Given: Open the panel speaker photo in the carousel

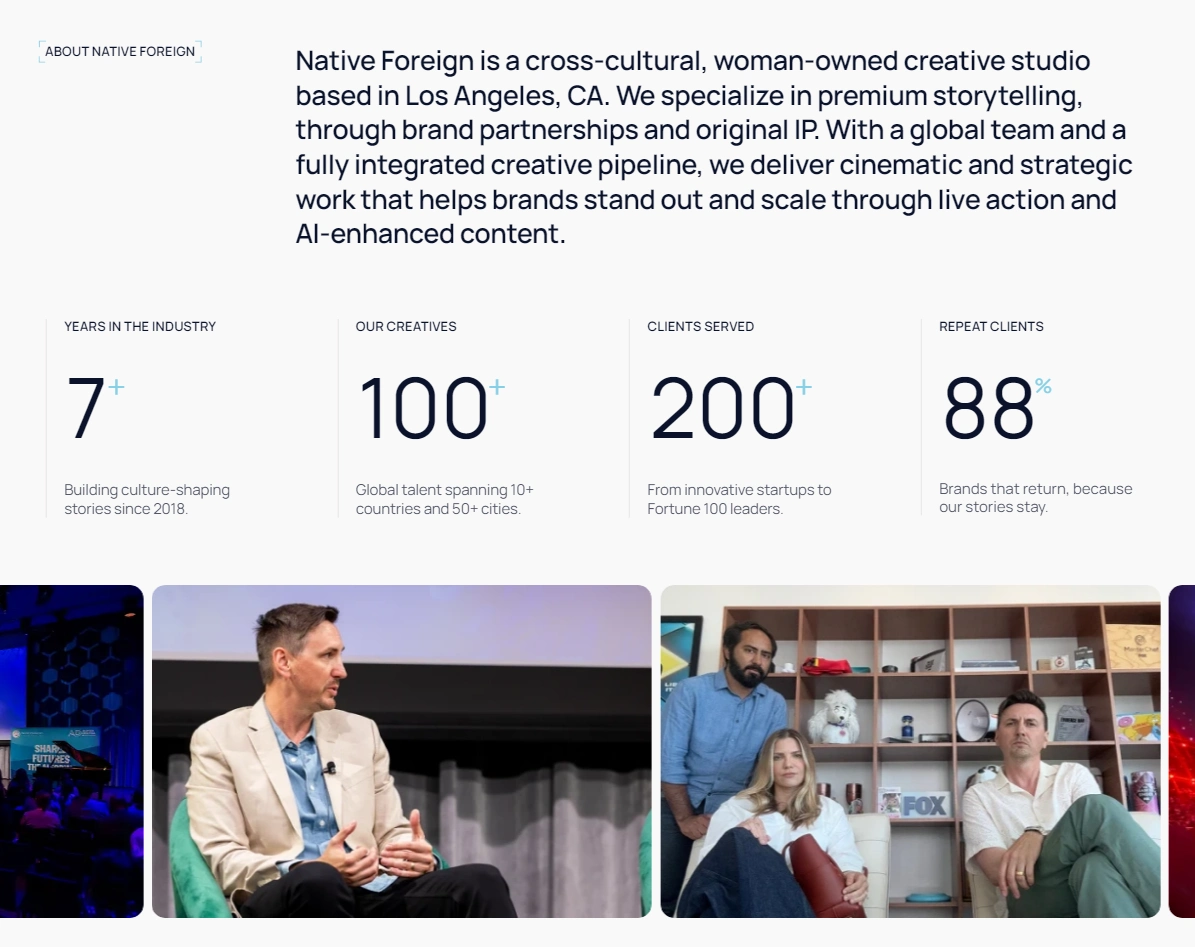Looking at the screenshot, I should [x=400, y=751].
